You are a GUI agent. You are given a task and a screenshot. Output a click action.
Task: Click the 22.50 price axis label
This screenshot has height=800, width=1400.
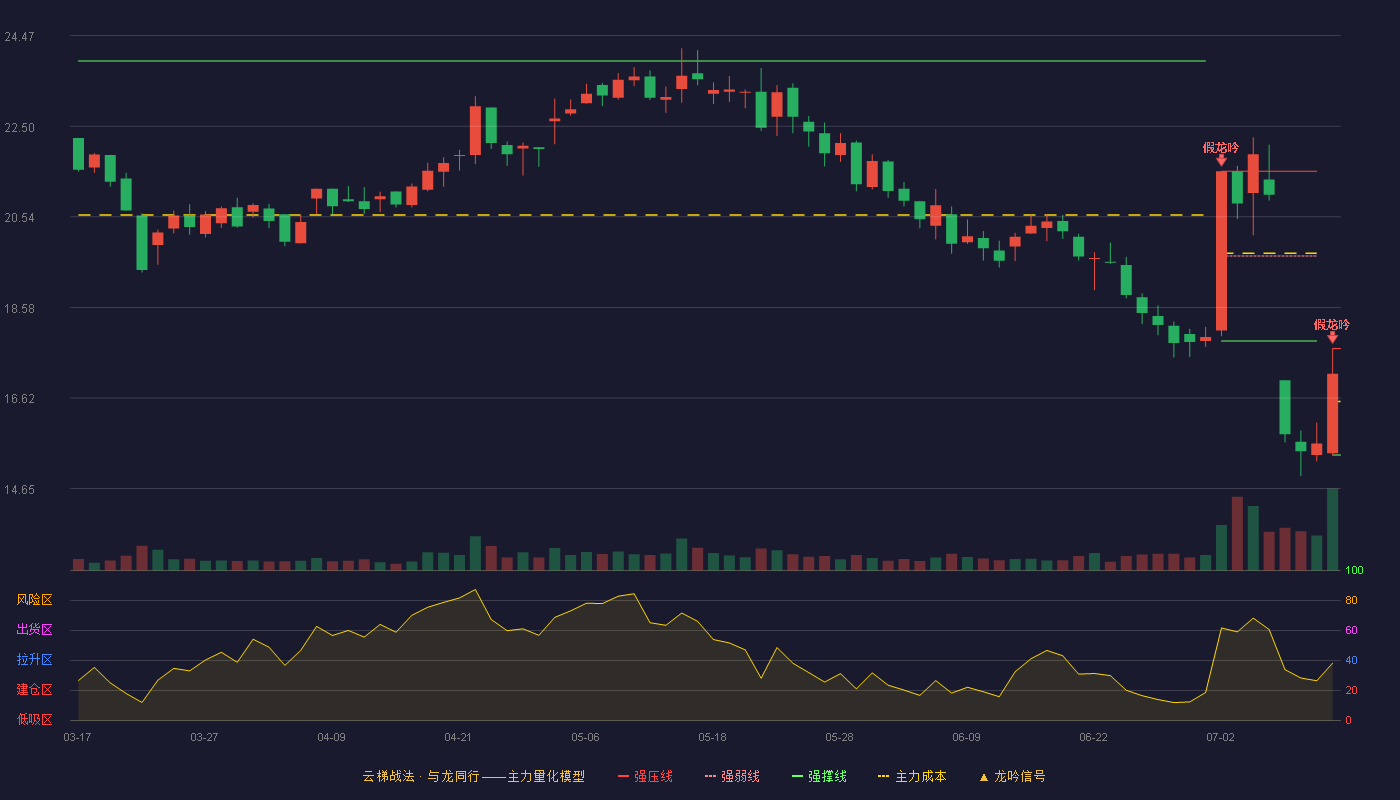point(19,128)
